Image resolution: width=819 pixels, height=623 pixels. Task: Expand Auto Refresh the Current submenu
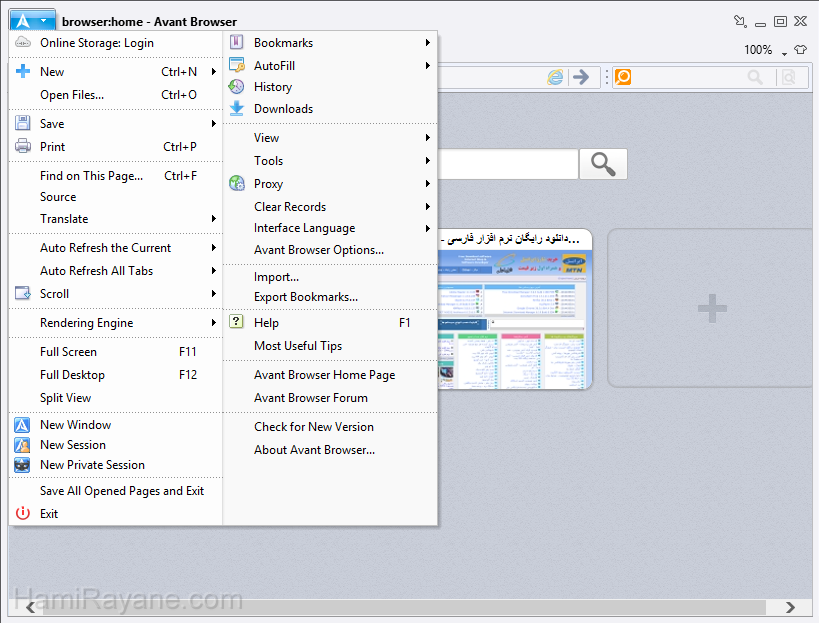tap(214, 248)
